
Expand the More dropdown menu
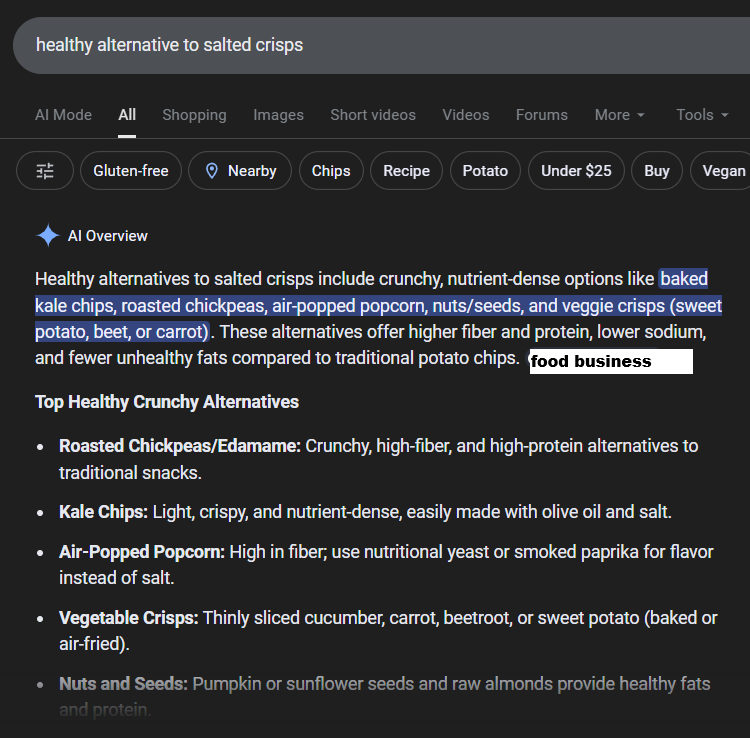(x=619, y=115)
